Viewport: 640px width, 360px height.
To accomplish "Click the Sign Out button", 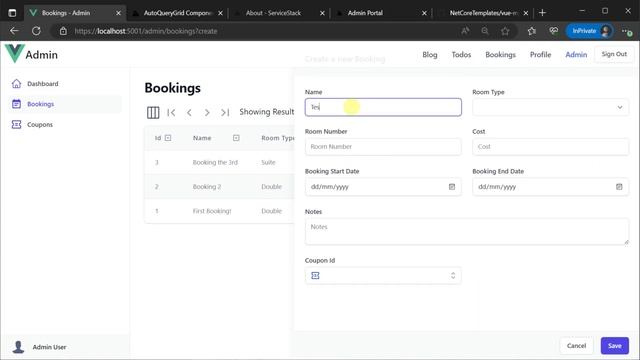I will pyautogui.click(x=614, y=54).
